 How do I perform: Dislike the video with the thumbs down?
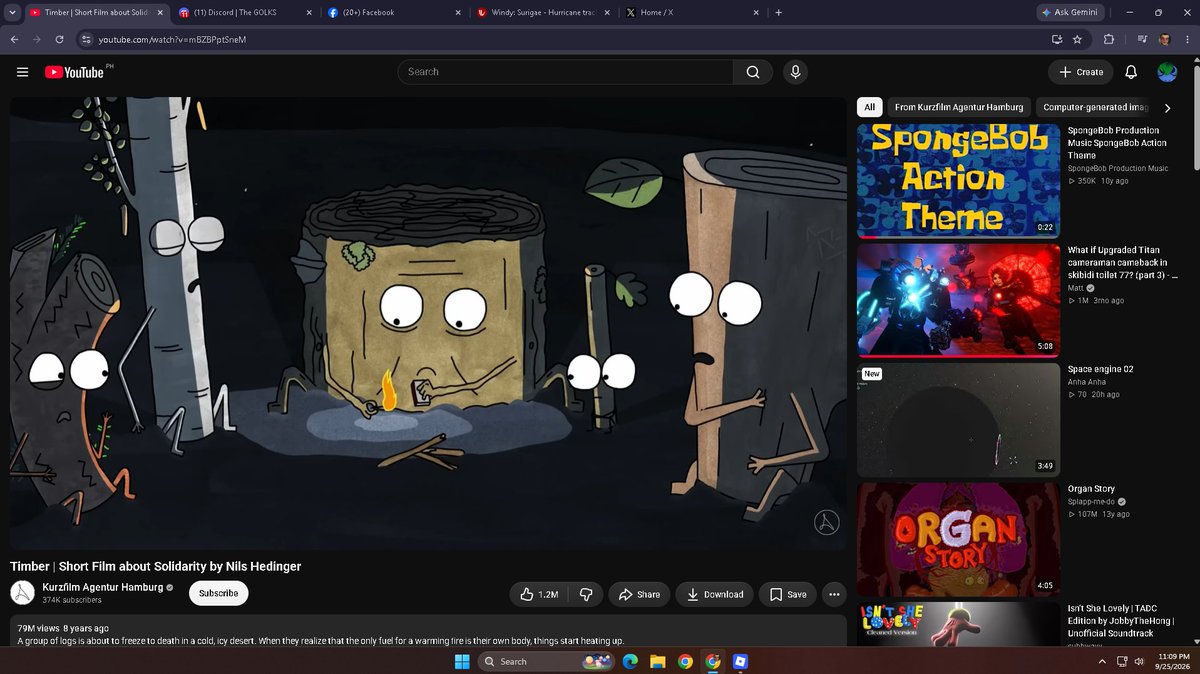(x=586, y=594)
